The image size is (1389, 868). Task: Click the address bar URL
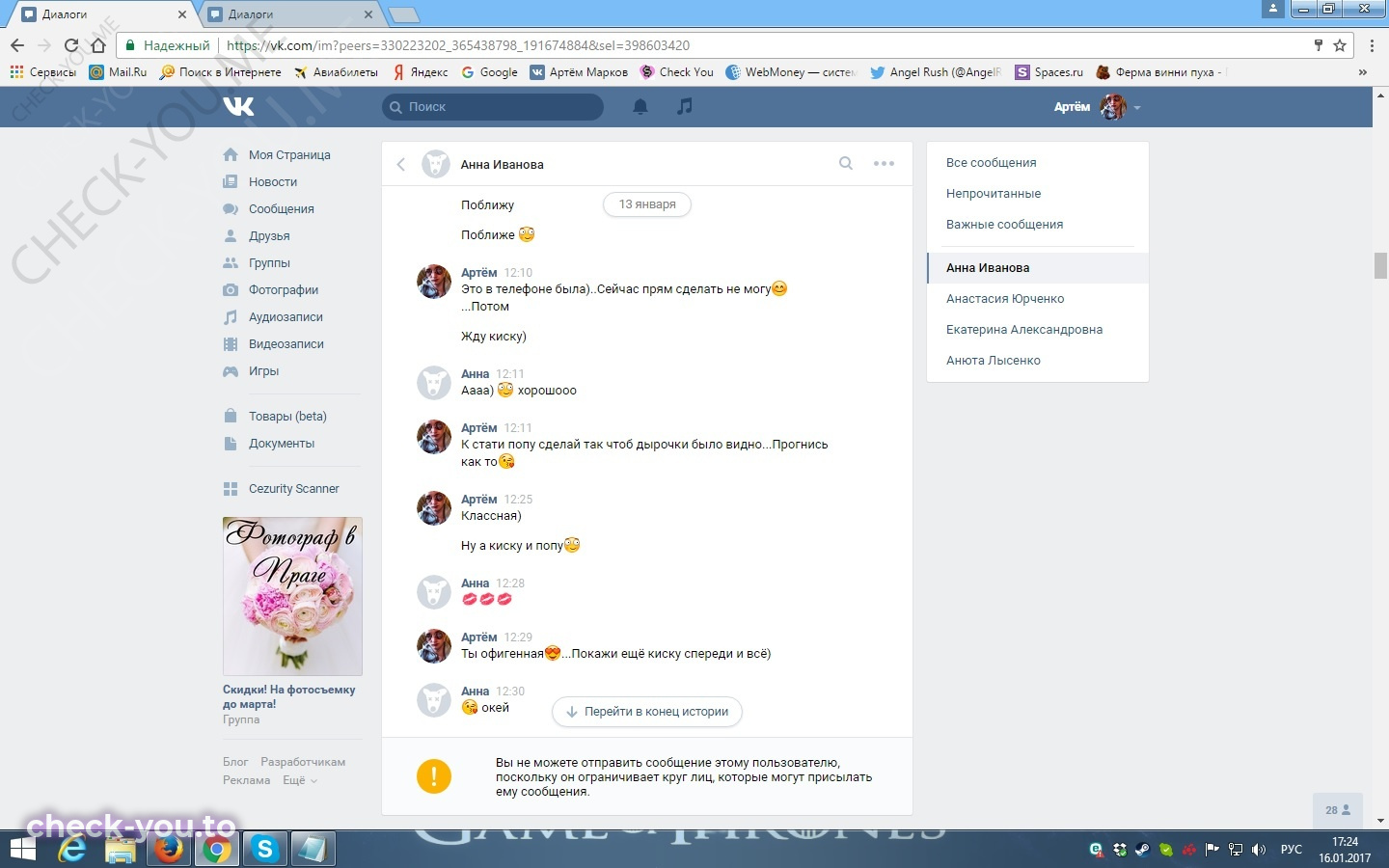458,45
